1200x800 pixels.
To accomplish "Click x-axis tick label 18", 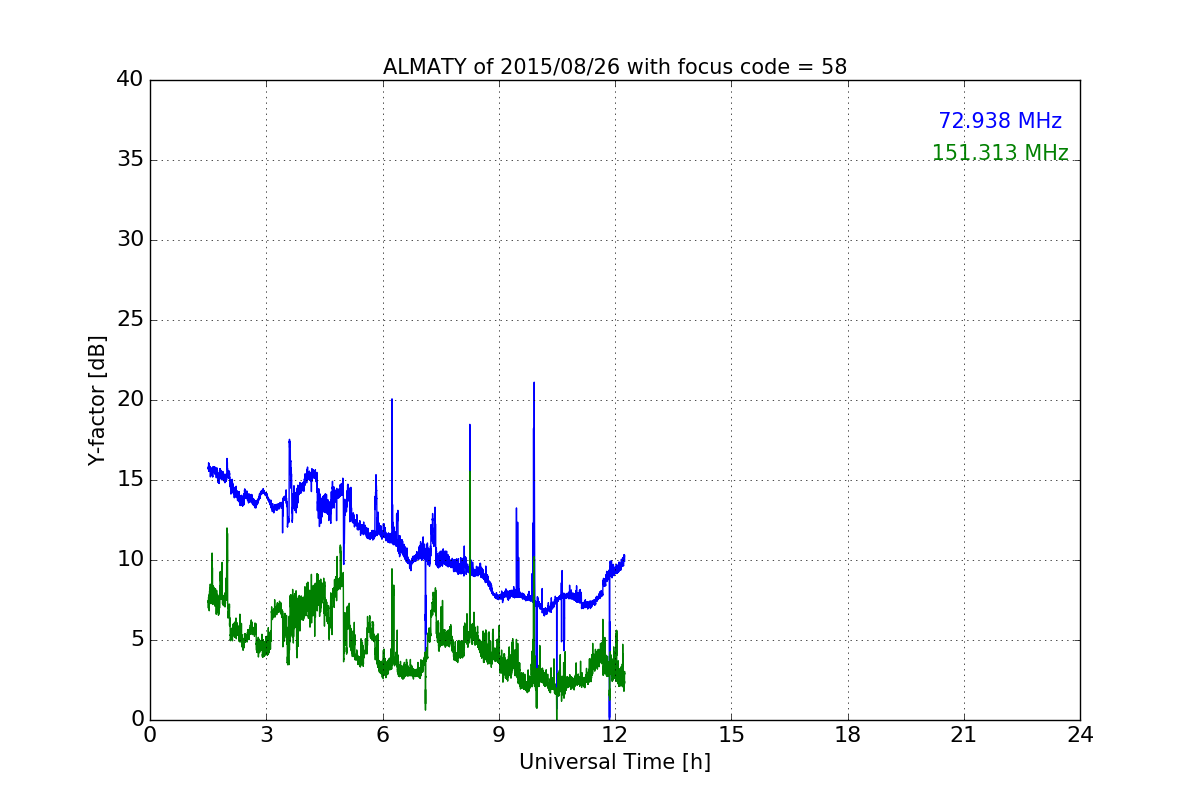I will [848, 735].
